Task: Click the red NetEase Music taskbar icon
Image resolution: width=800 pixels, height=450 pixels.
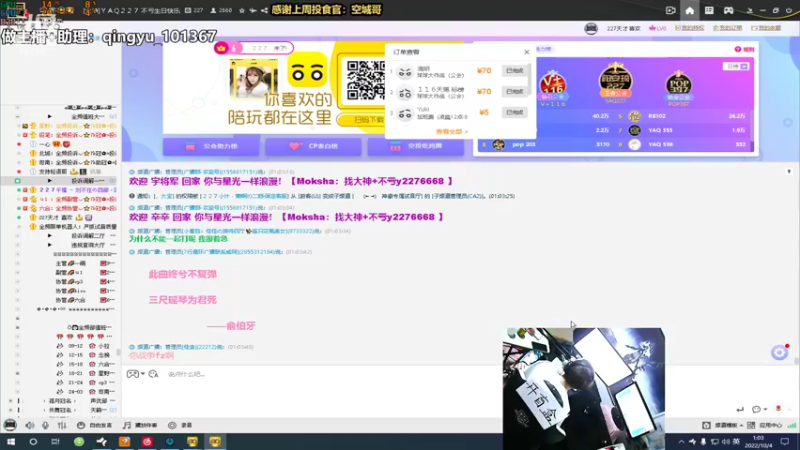Action: point(147,441)
